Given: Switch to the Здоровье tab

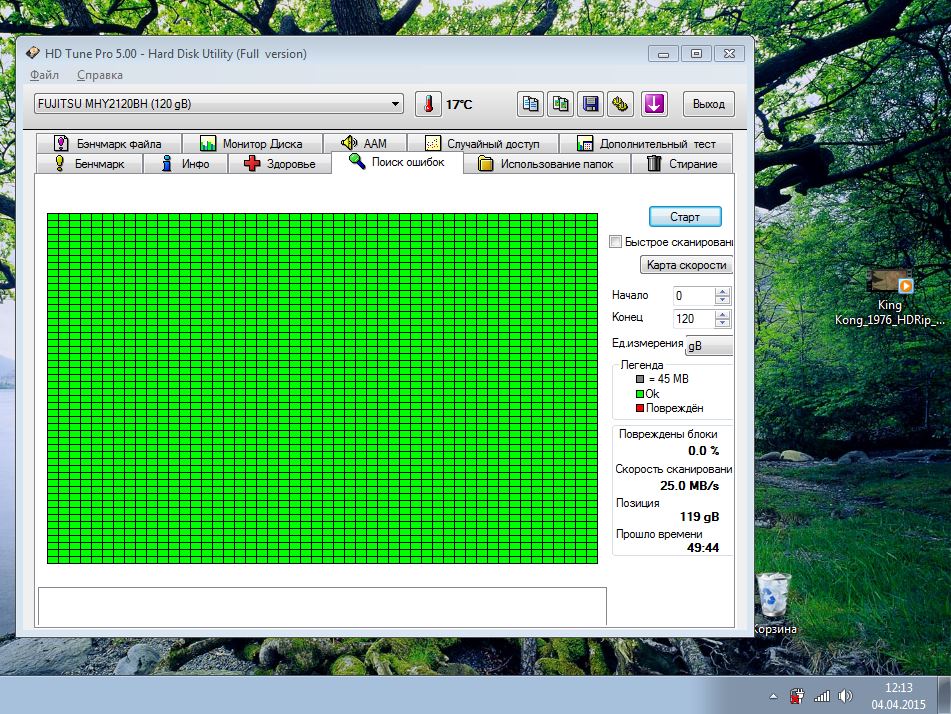Looking at the screenshot, I should pyautogui.click(x=280, y=164).
